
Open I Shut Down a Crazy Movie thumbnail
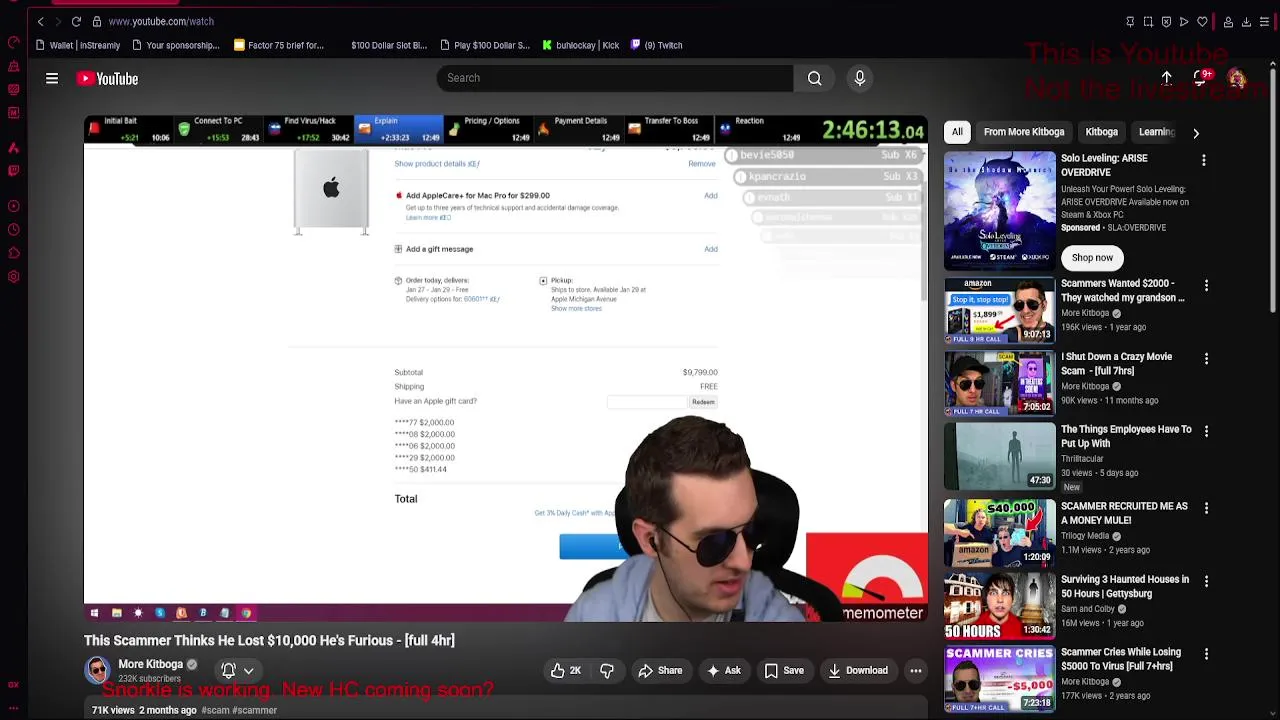pyautogui.click(x=999, y=382)
